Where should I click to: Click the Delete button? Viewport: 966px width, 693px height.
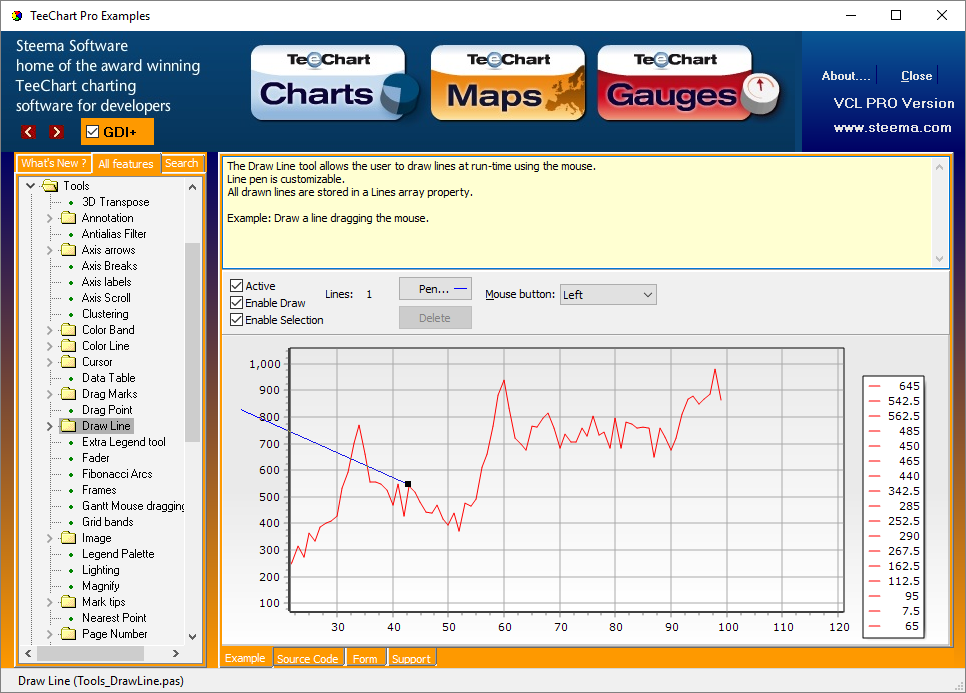click(435, 318)
